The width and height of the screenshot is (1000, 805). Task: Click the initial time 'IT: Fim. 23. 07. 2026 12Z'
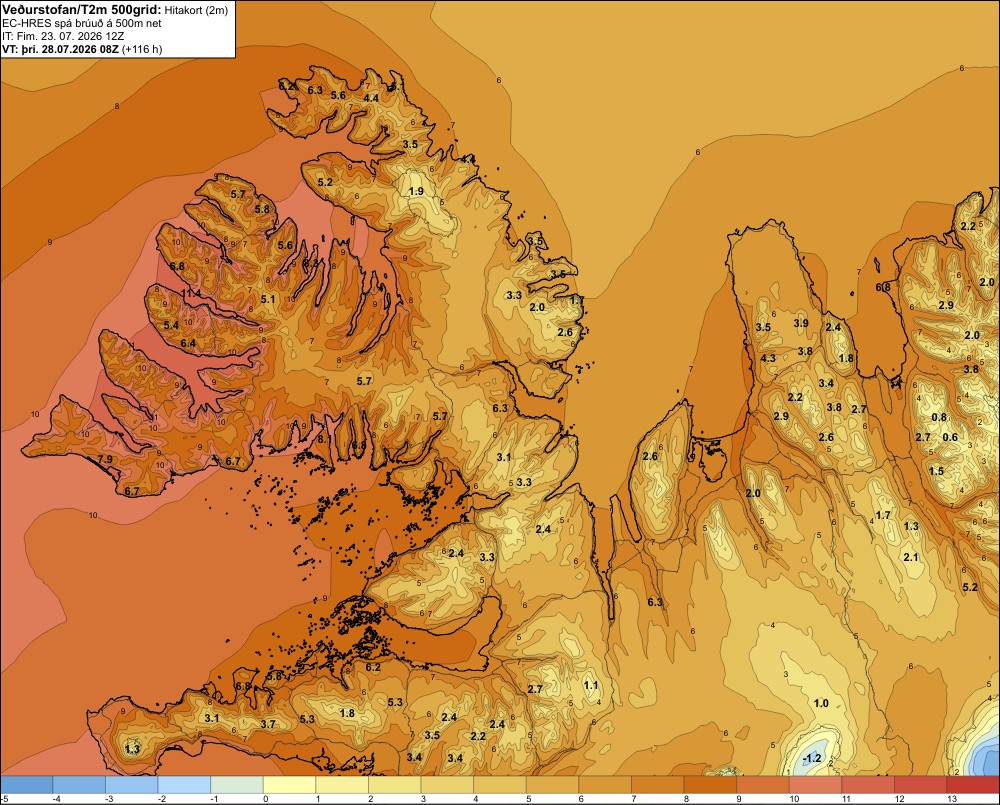click(x=63, y=36)
